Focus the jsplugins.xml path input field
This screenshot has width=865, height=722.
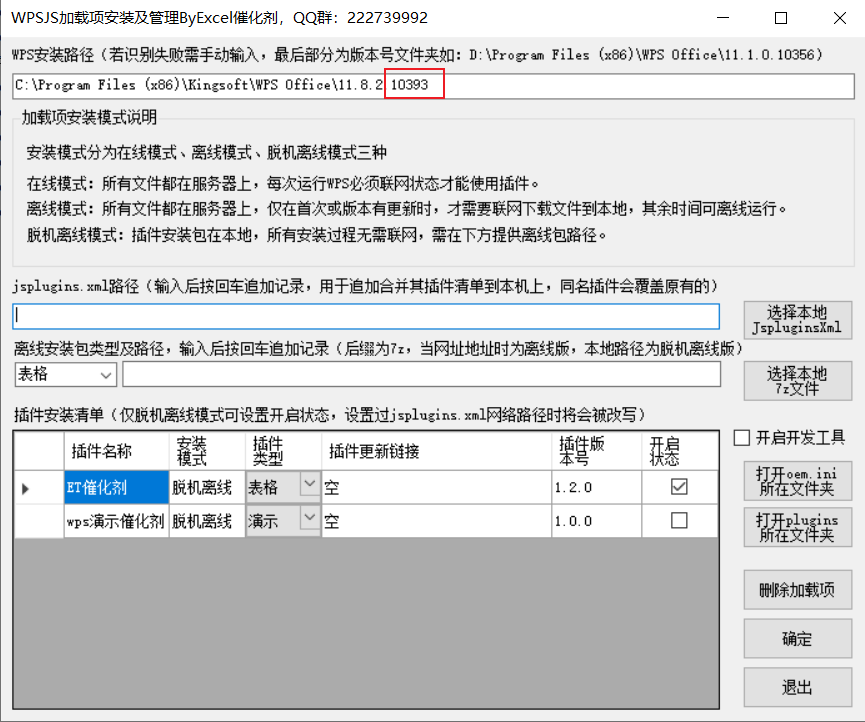(x=366, y=316)
